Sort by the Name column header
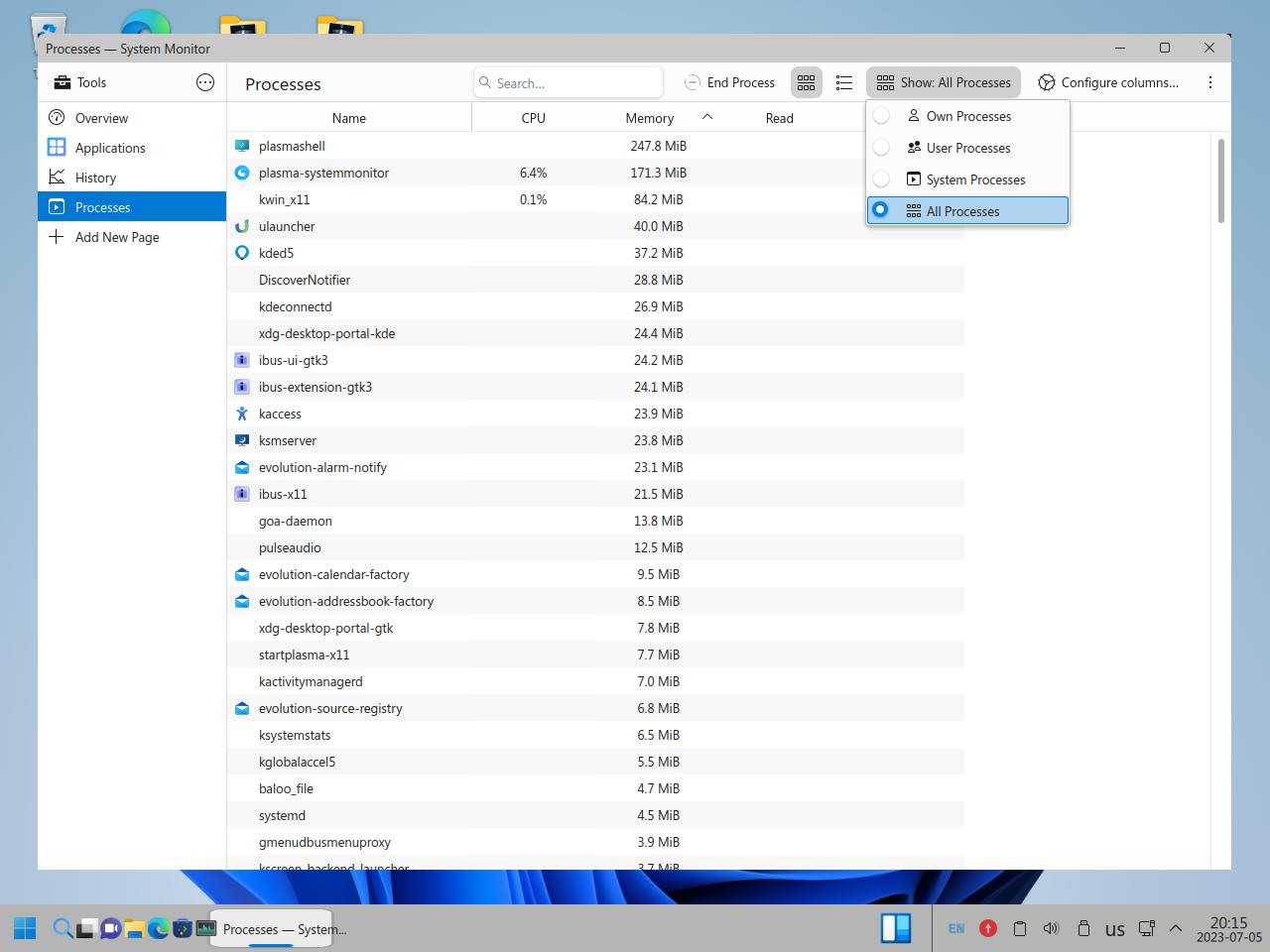This screenshot has height=952, width=1270. 349,118
